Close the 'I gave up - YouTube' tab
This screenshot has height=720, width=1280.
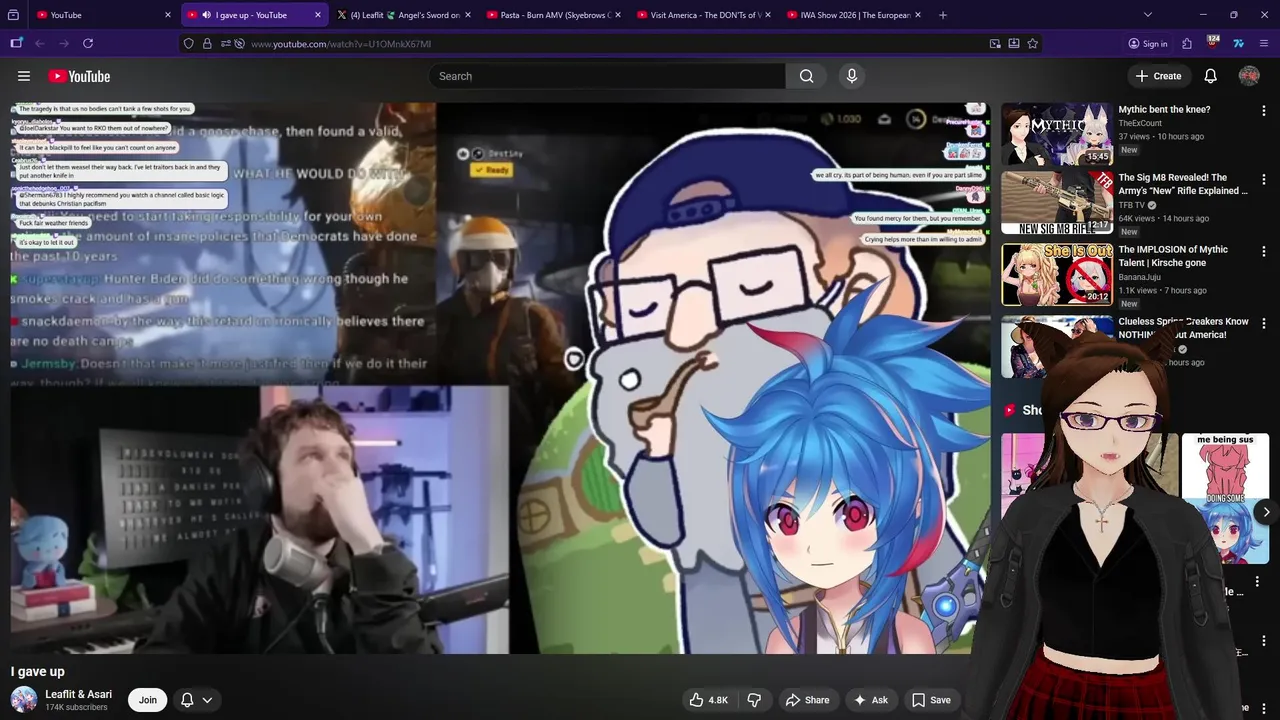coord(318,15)
